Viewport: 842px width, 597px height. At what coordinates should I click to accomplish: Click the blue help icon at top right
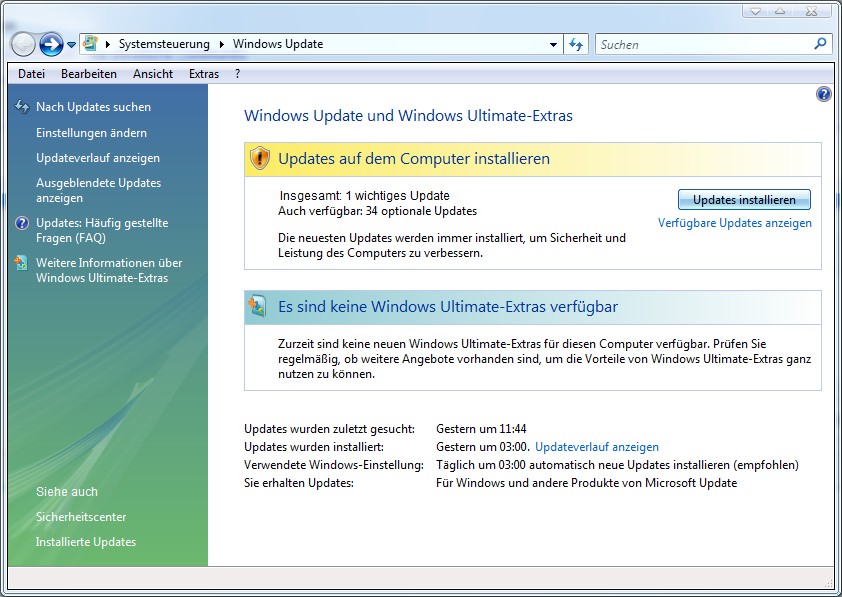tap(823, 94)
